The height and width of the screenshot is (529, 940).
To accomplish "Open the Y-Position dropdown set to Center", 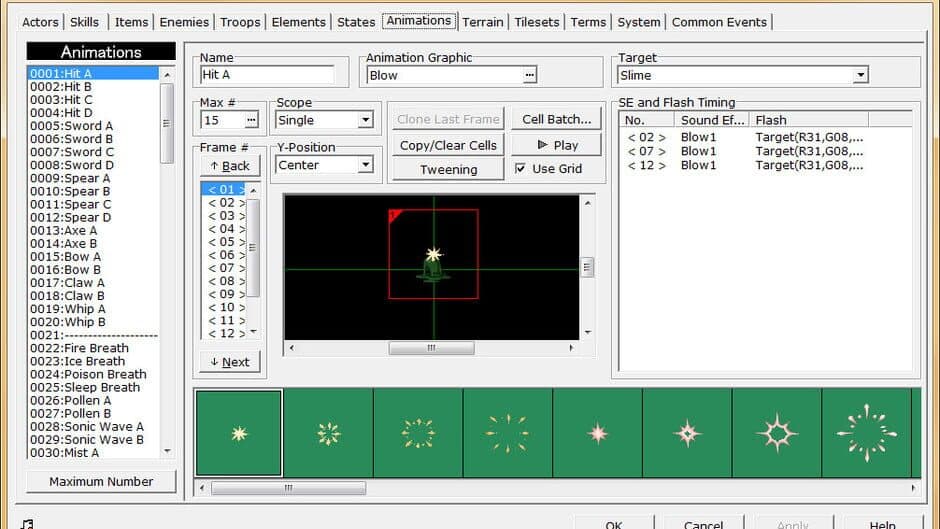I will [x=365, y=165].
